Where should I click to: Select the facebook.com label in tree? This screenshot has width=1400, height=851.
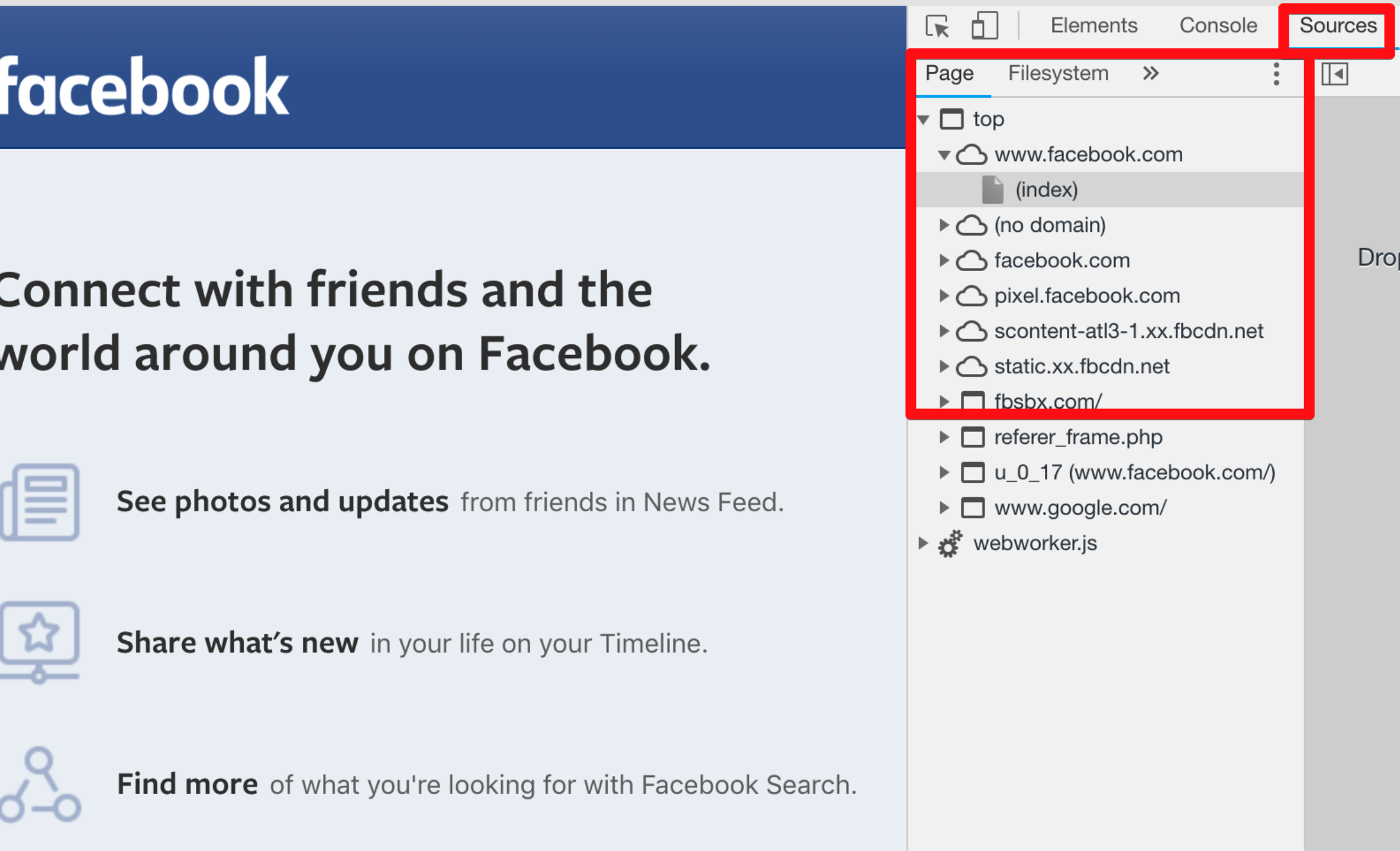click(1062, 260)
